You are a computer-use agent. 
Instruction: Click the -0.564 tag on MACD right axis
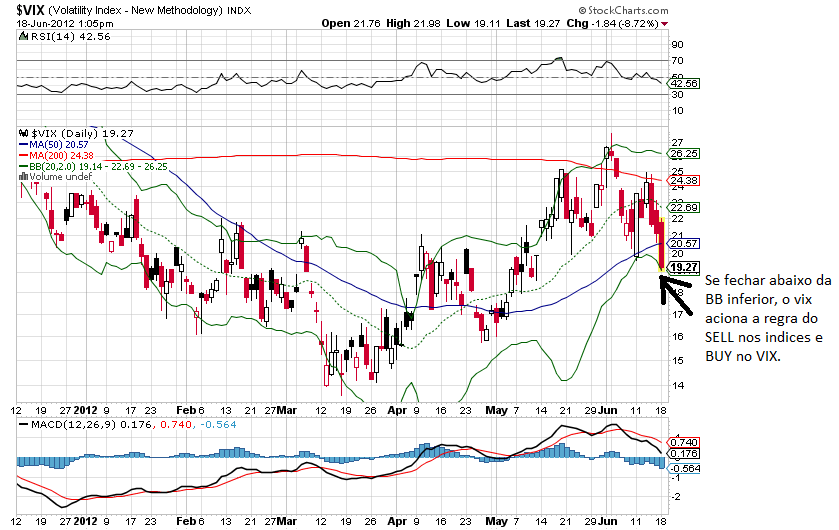[684, 468]
